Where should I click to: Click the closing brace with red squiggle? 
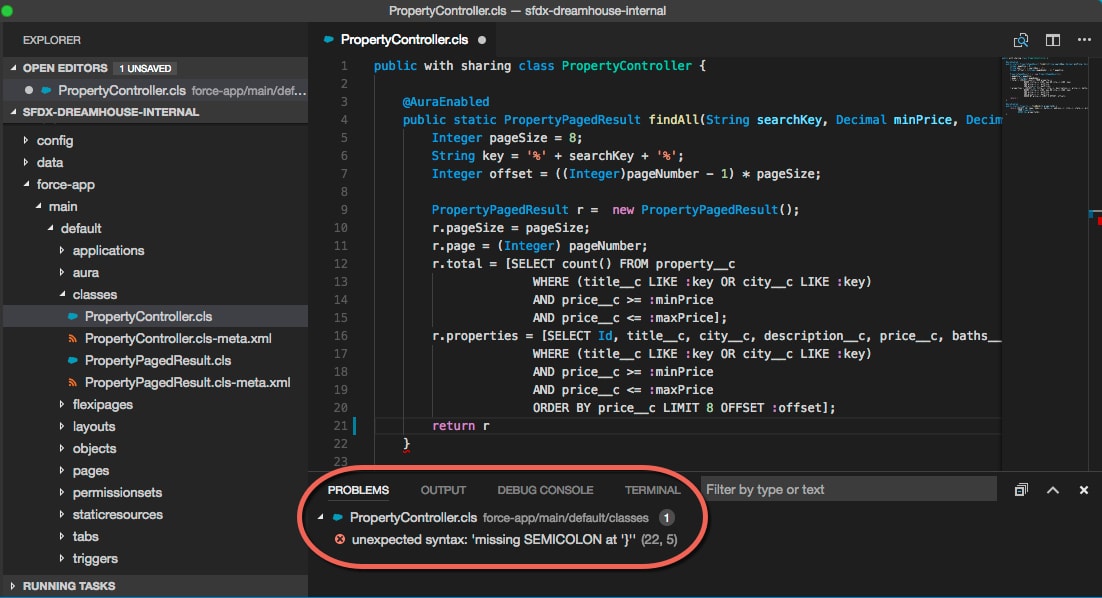coord(406,443)
